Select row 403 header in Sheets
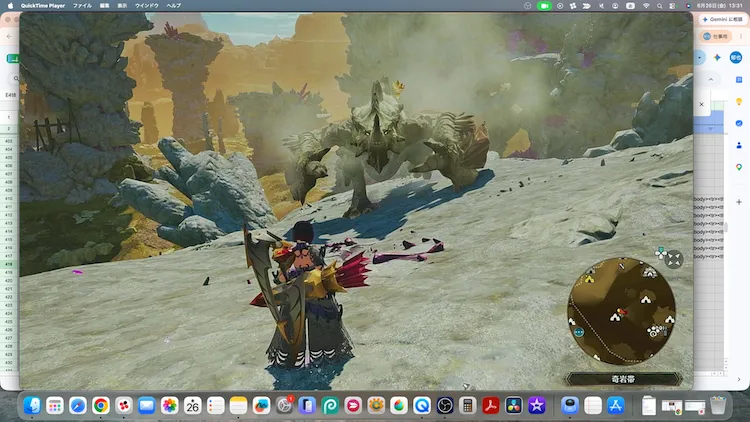 click(9, 141)
